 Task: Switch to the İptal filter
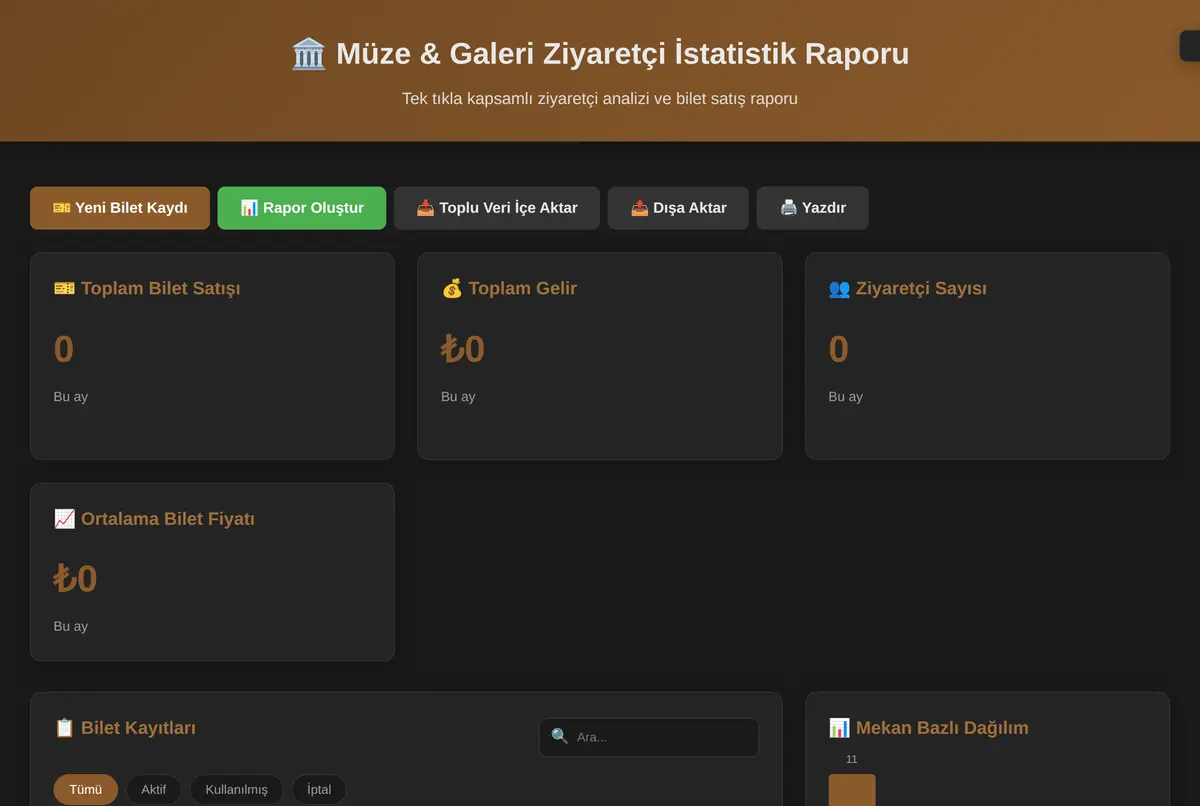coord(319,789)
